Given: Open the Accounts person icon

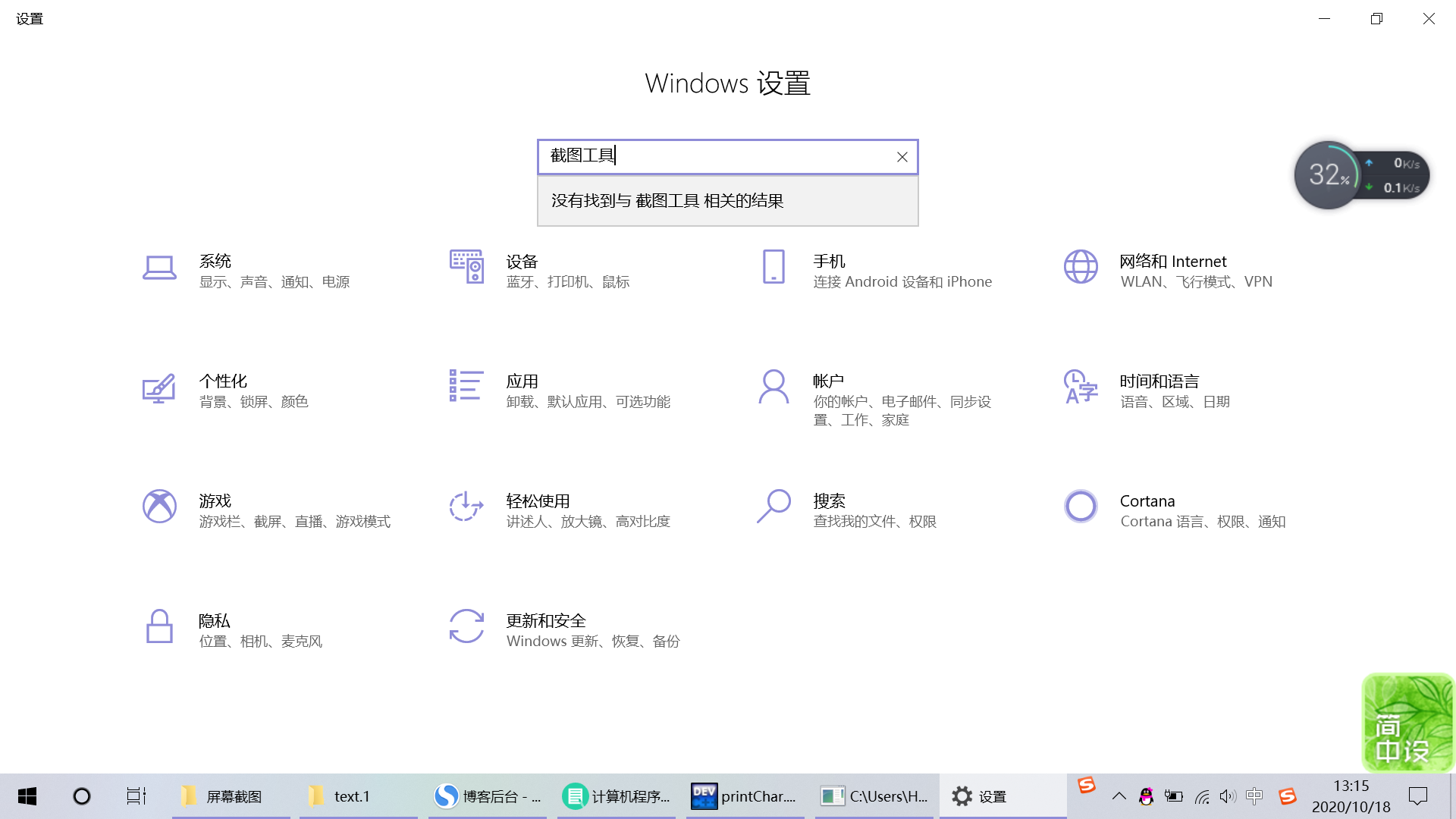Looking at the screenshot, I should click(x=773, y=387).
